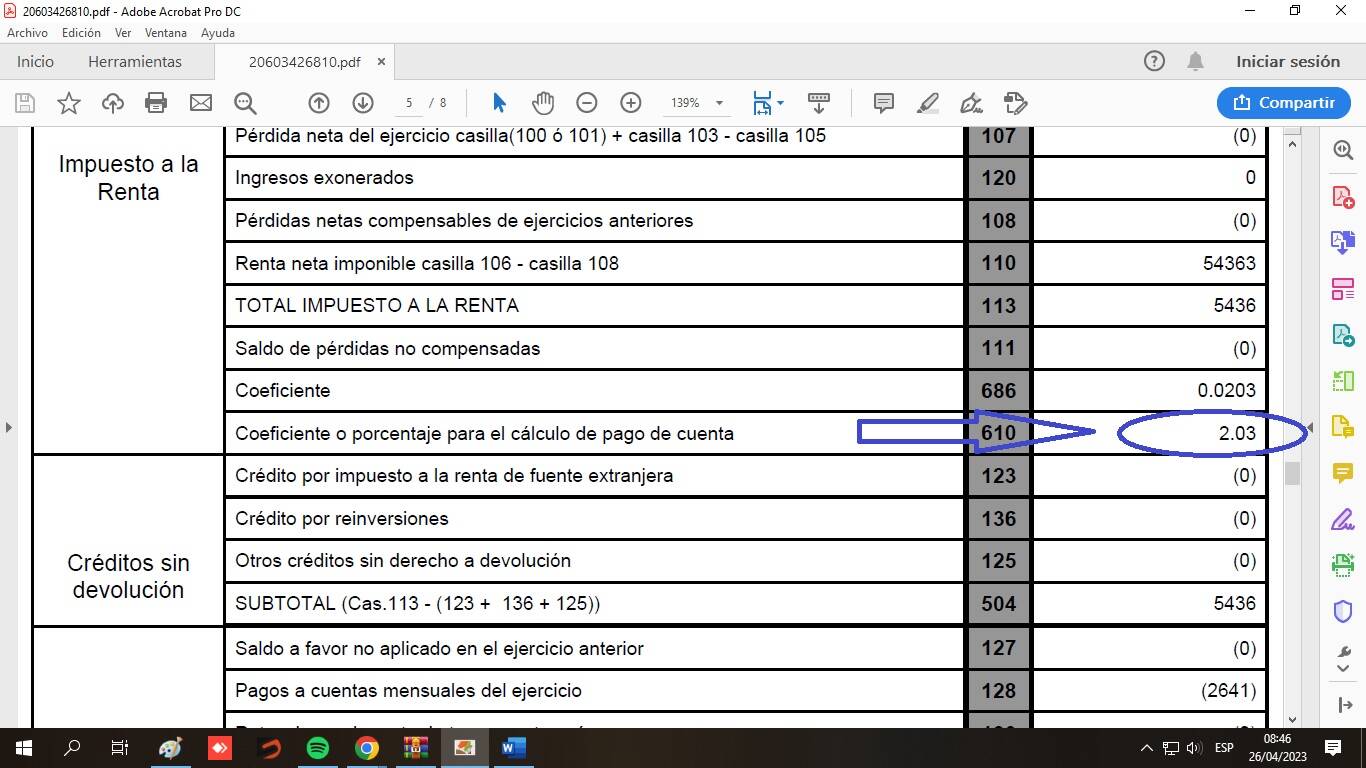Open Protect shield tool in sidebar

pyautogui.click(x=1342, y=611)
